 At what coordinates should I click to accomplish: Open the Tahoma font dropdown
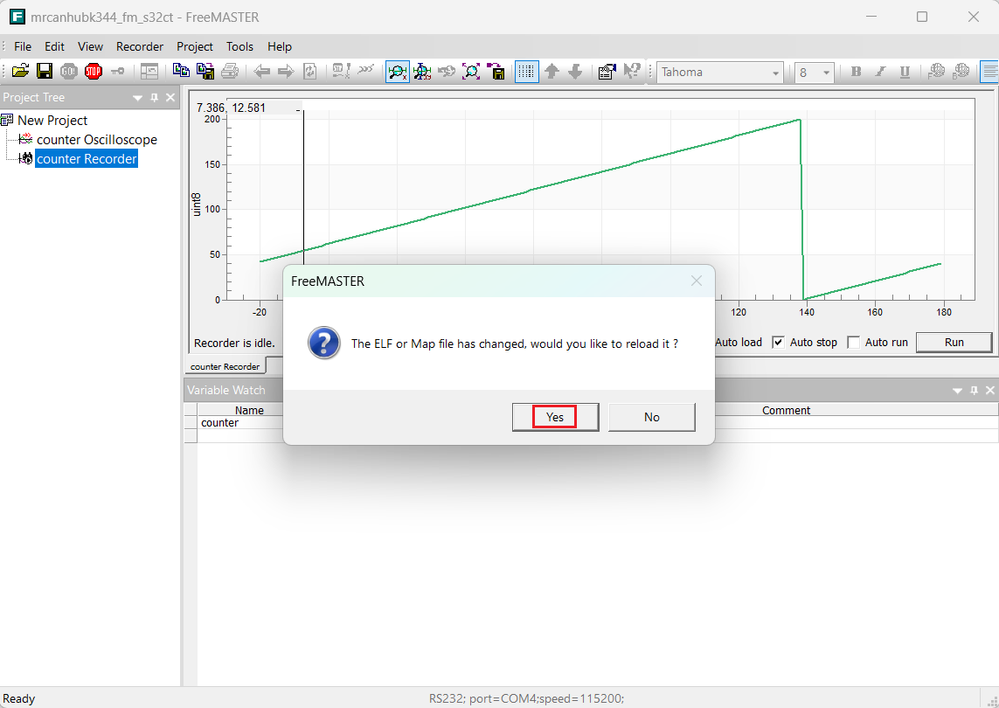[775, 73]
